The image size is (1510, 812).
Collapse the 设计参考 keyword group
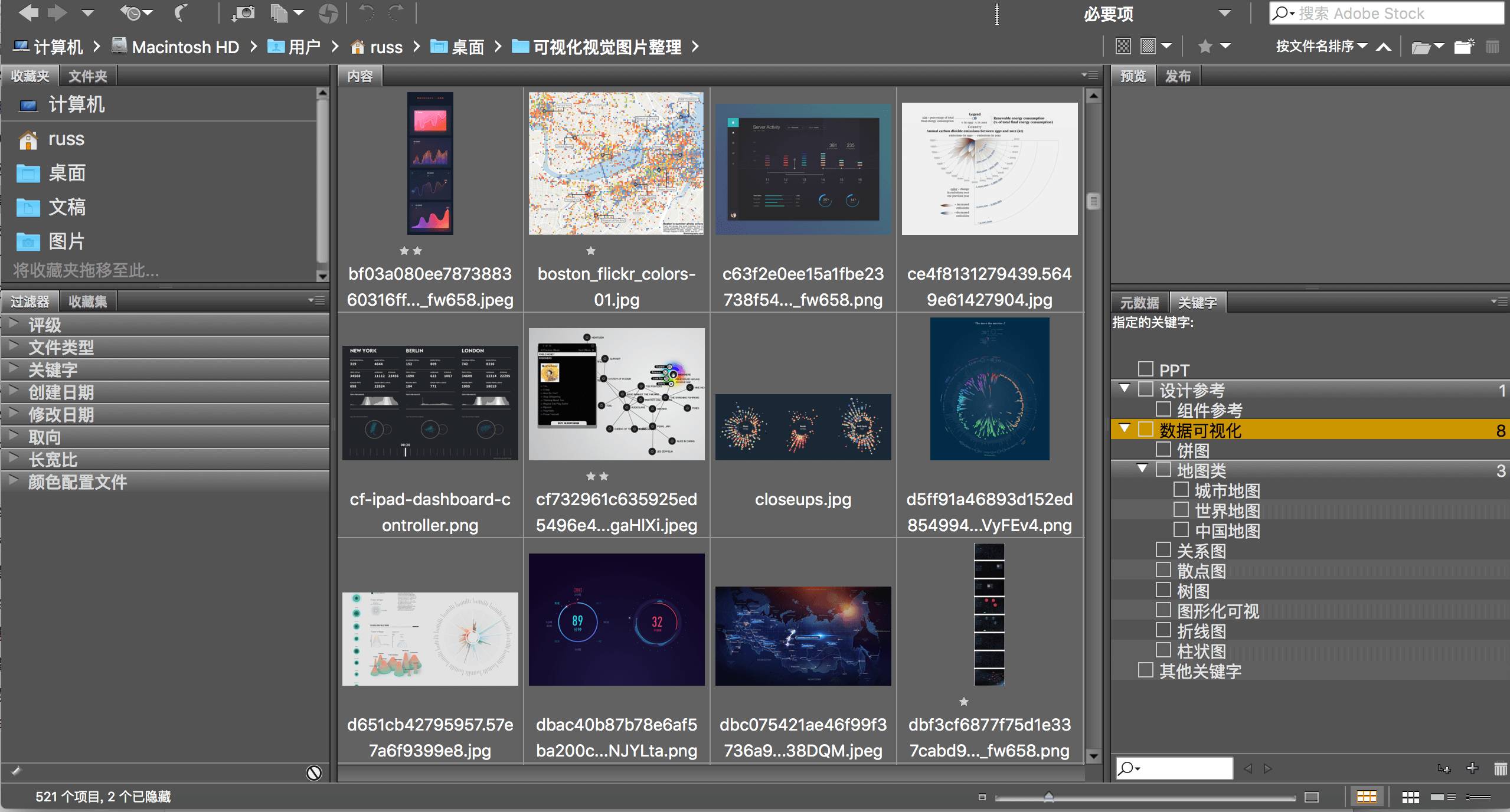pyautogui.click(x=1125, y=388)
